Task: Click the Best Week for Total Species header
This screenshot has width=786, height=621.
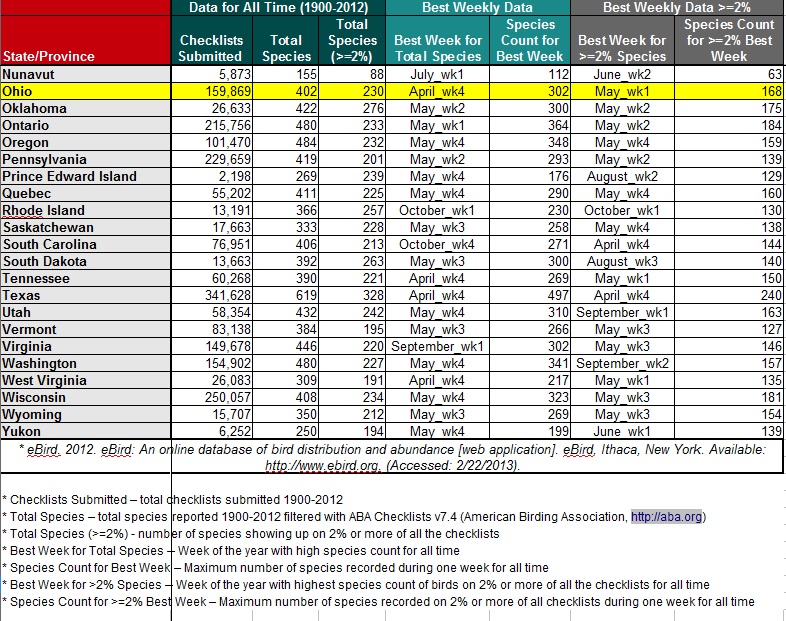Action: point(438,40)
